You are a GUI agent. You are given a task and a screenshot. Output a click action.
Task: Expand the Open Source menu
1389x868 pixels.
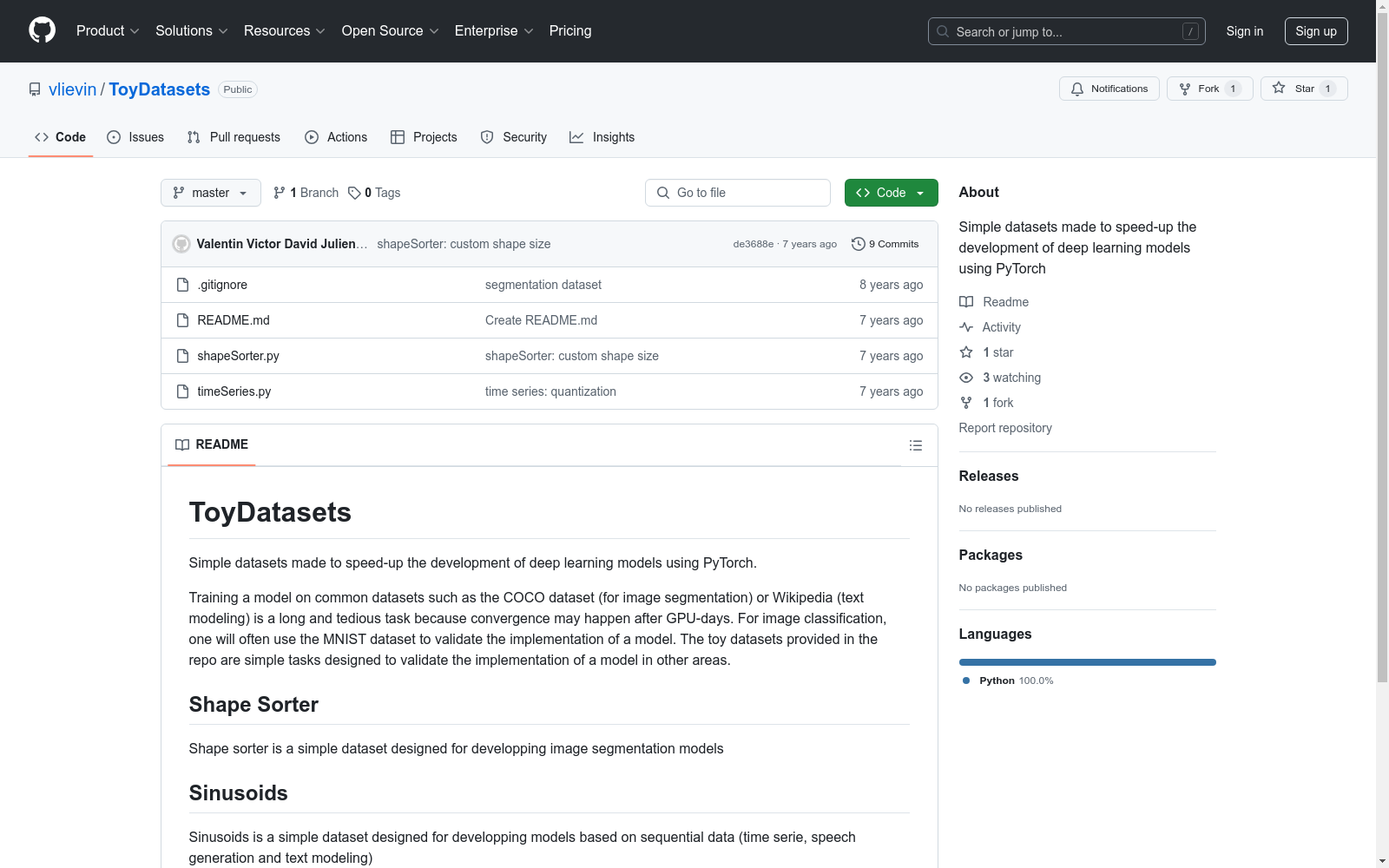[391, 31]
